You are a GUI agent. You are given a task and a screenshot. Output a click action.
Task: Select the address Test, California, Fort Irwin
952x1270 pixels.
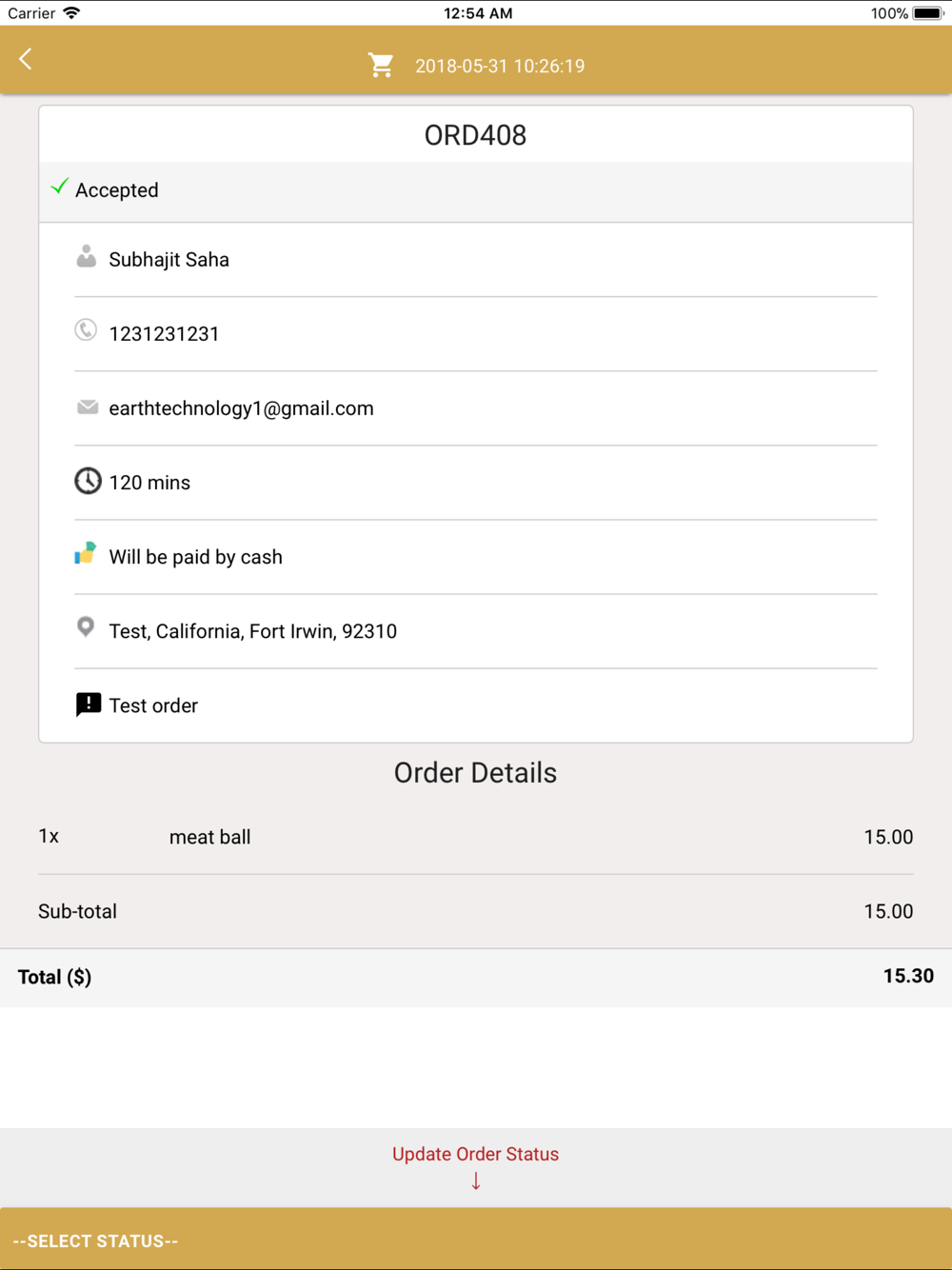(253, 631)
